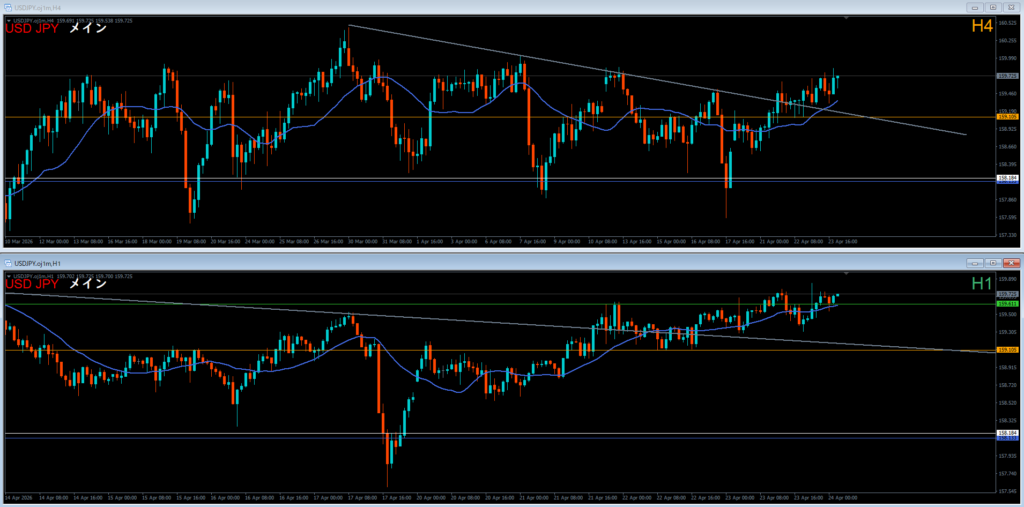
Task: Minimize the USDJPY H4 chart window
Action: point(974,7)
